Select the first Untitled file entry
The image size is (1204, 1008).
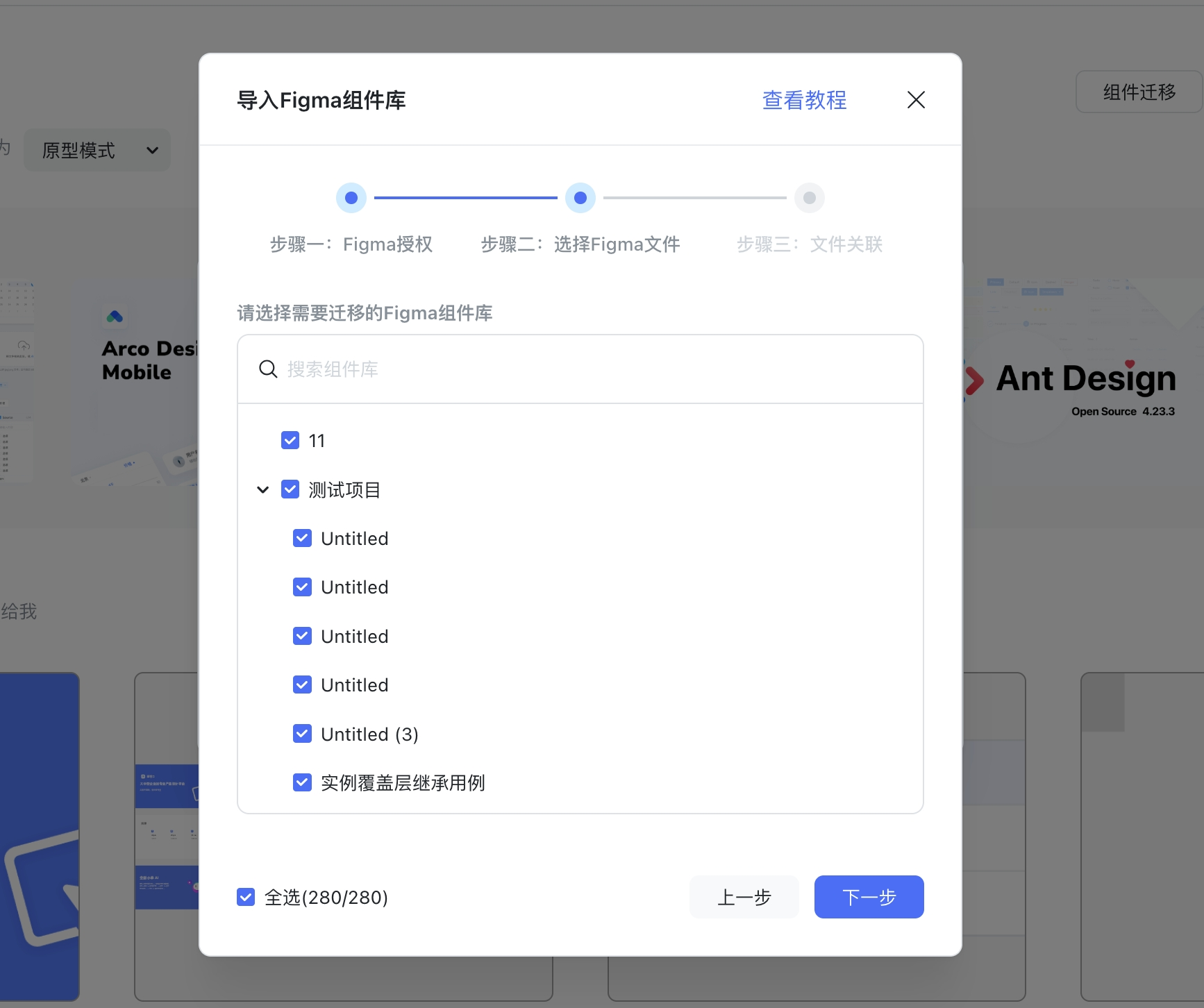coord(302,537)
